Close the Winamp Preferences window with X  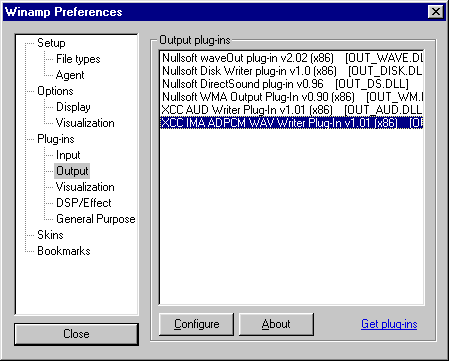click(436, 12)
